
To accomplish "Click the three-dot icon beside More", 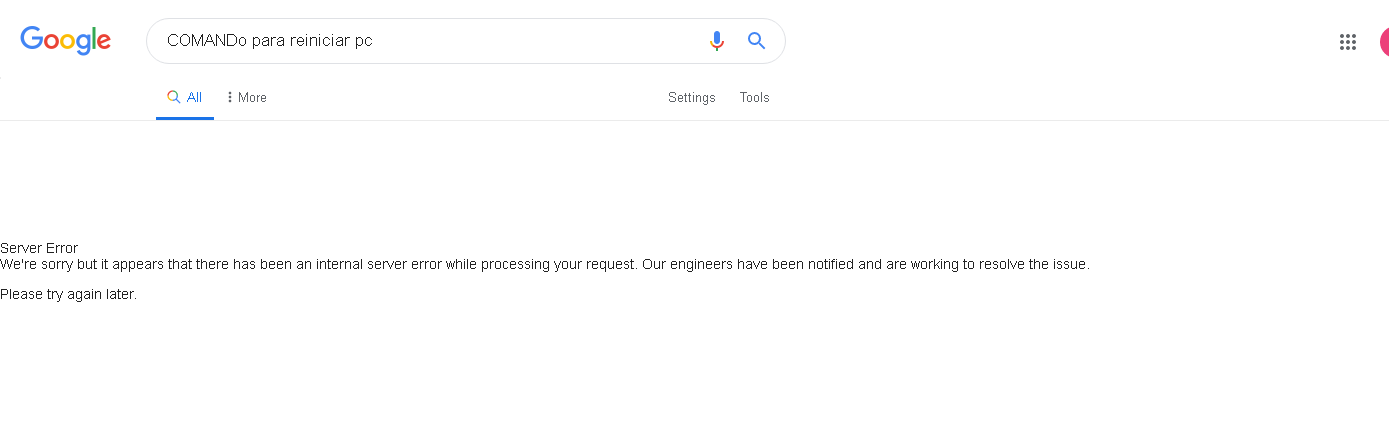I will (x=230, y=97).
